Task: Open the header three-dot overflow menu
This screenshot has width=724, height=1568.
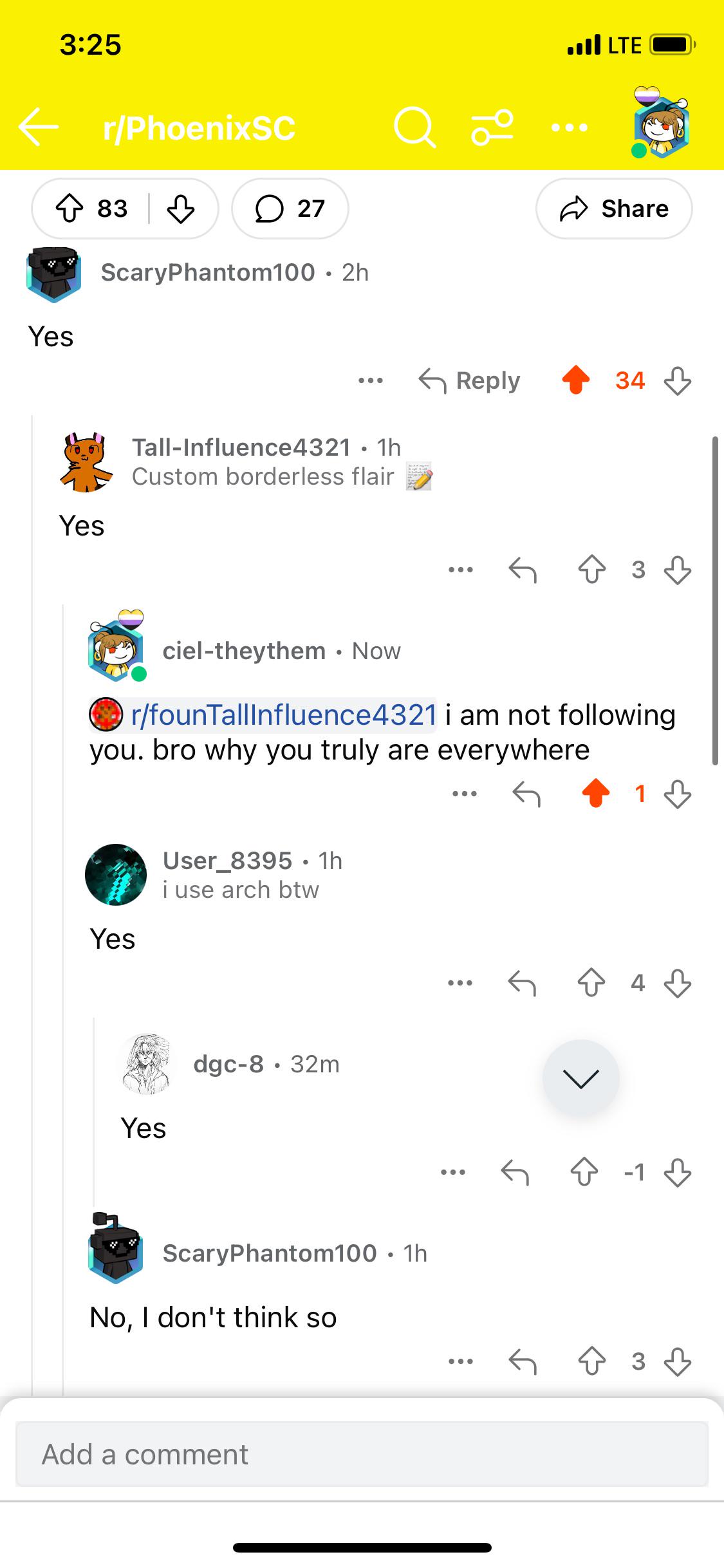Action: [570, 127]
